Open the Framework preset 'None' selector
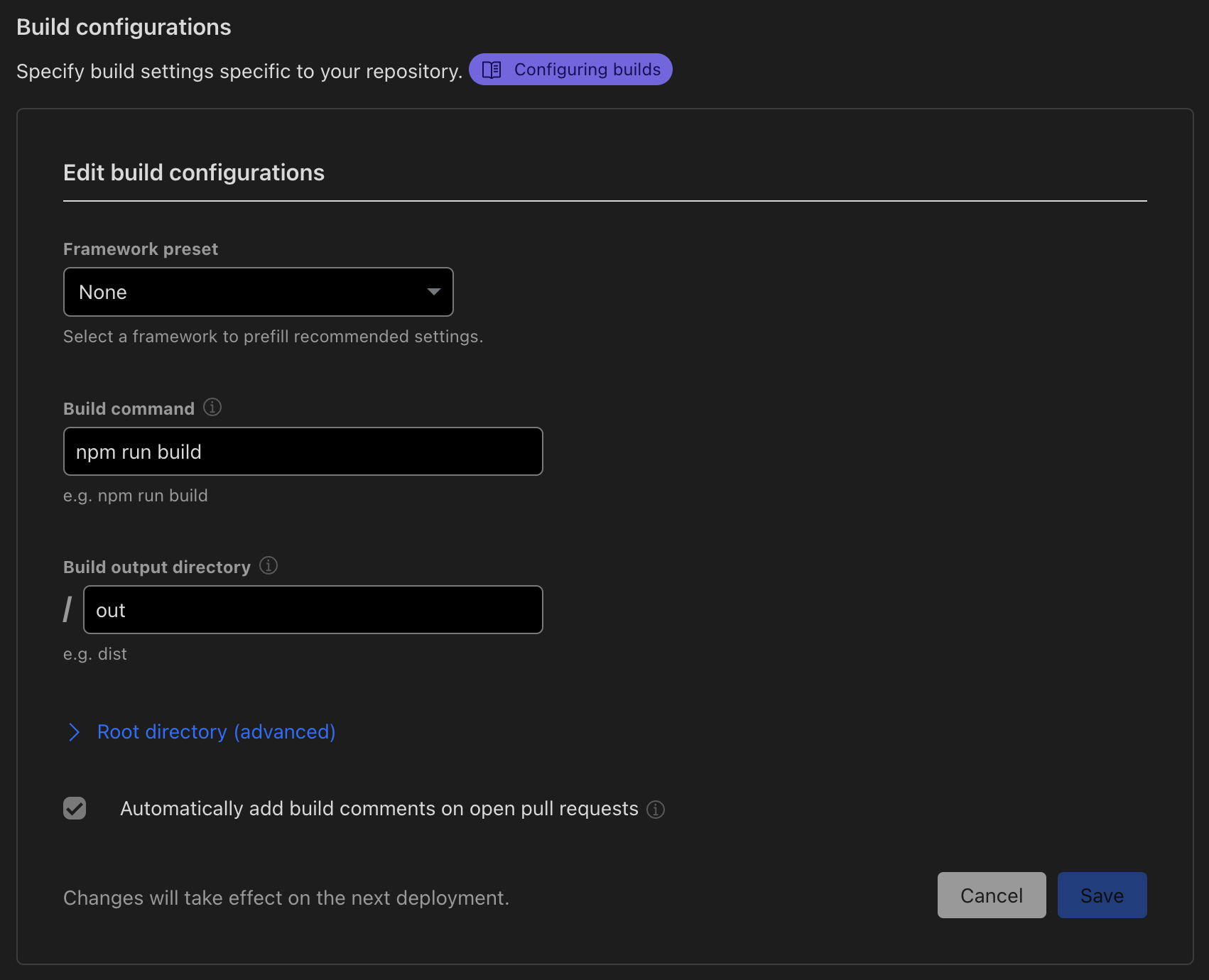Image resolution: width=1209 pixels, height=980 pixels. point(258,292)
